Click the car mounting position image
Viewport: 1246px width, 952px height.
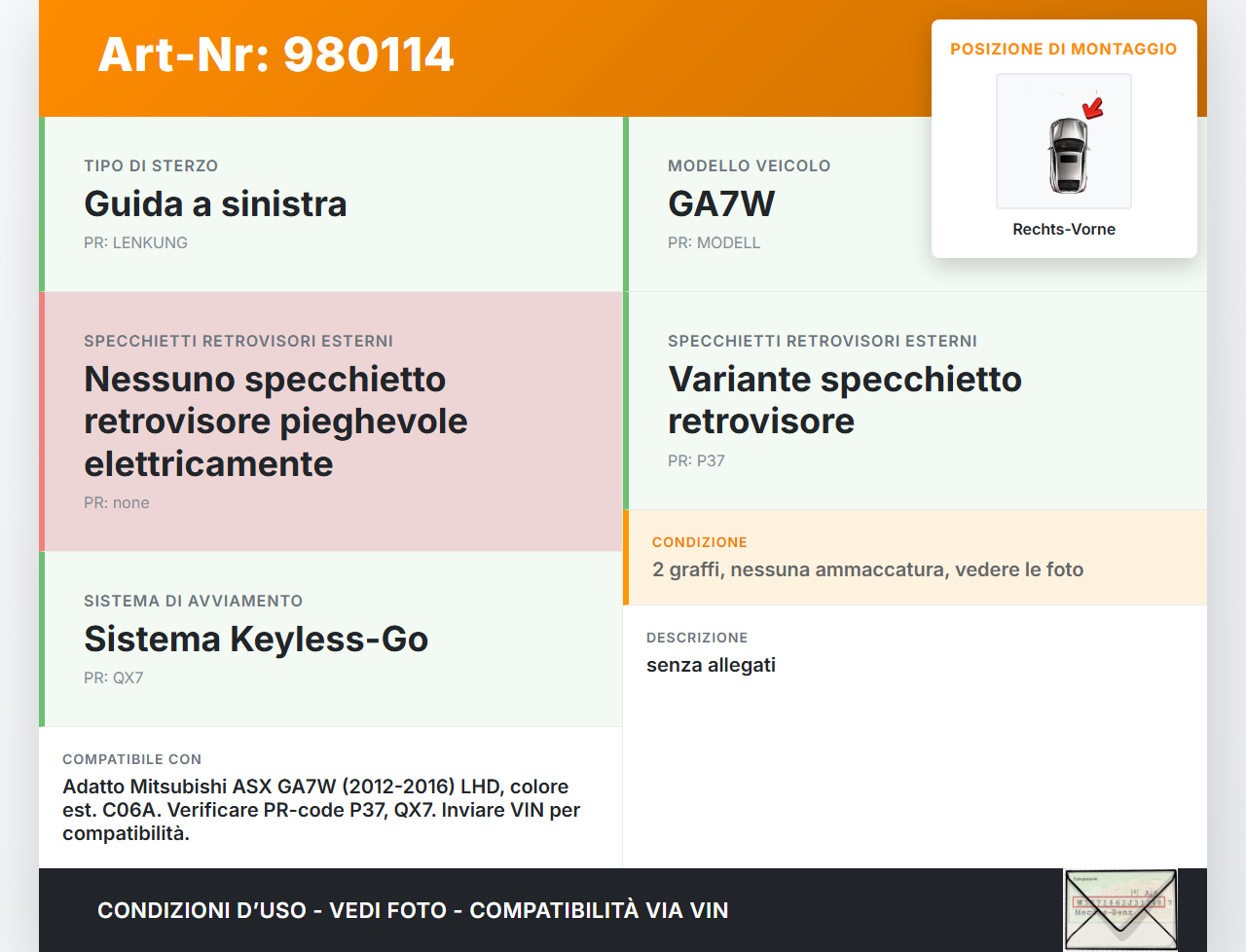tap(1063, 142)
